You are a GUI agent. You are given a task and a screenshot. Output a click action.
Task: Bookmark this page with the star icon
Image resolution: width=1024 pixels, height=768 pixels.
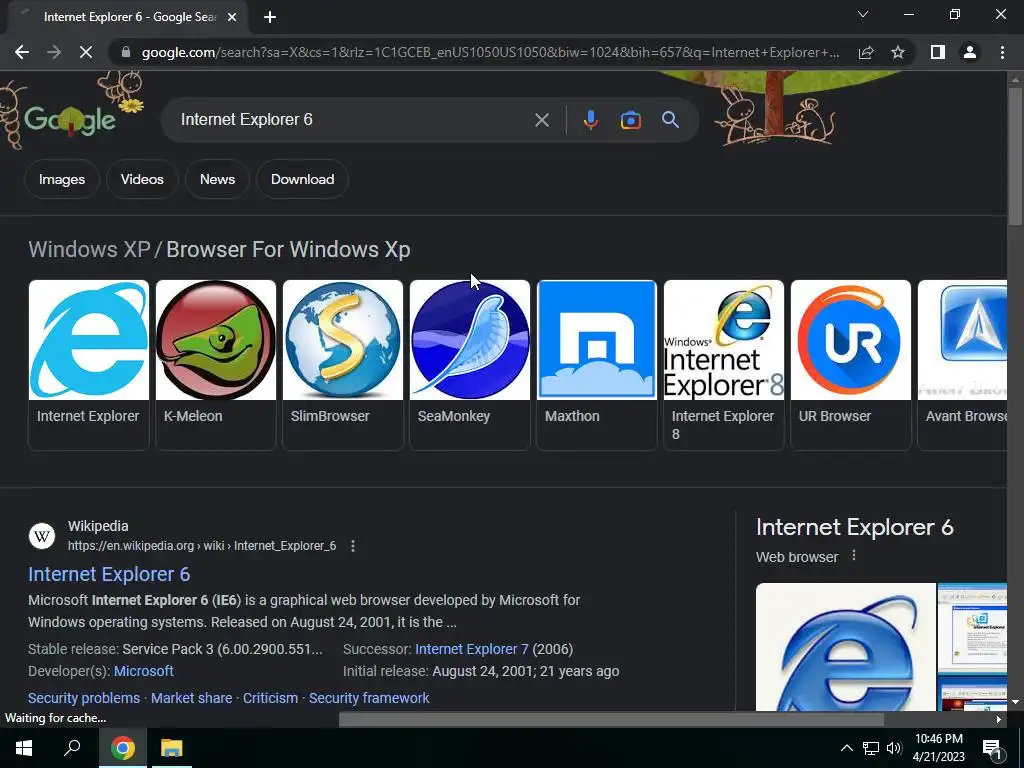coord(898,52)
